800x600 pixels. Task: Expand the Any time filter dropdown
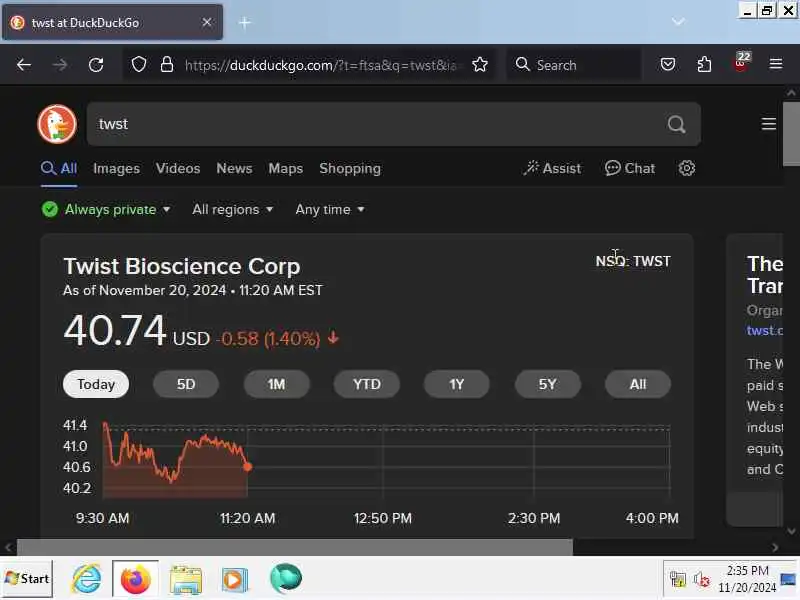click(330, 209)
